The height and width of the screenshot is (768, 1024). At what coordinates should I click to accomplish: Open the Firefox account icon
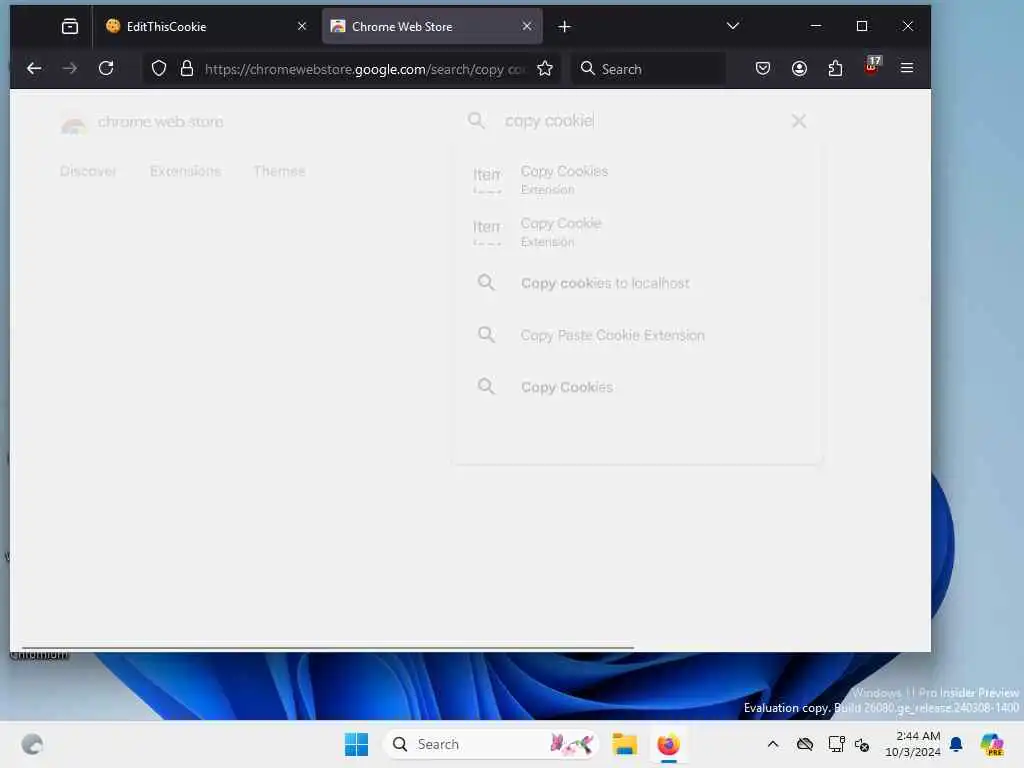(799, 68)
